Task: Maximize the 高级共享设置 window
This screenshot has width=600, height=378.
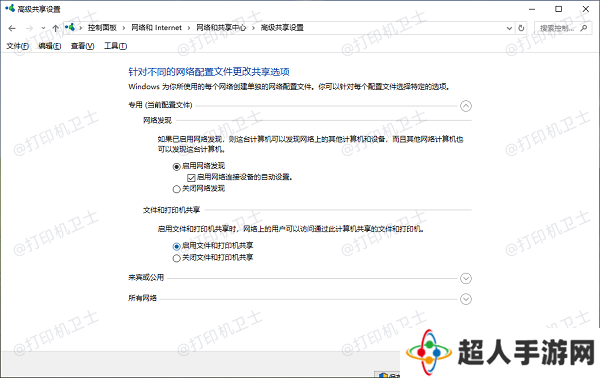Action: [559, 9]
